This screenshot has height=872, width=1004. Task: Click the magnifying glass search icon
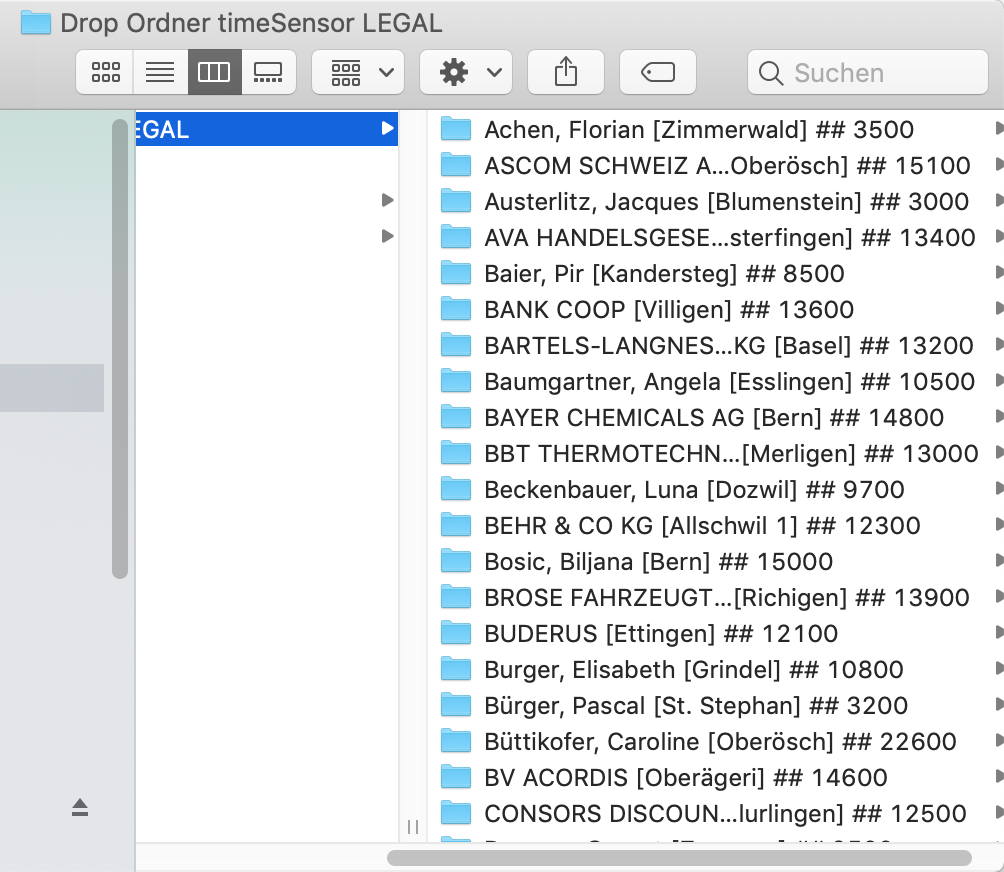click(x=771, y=73)
